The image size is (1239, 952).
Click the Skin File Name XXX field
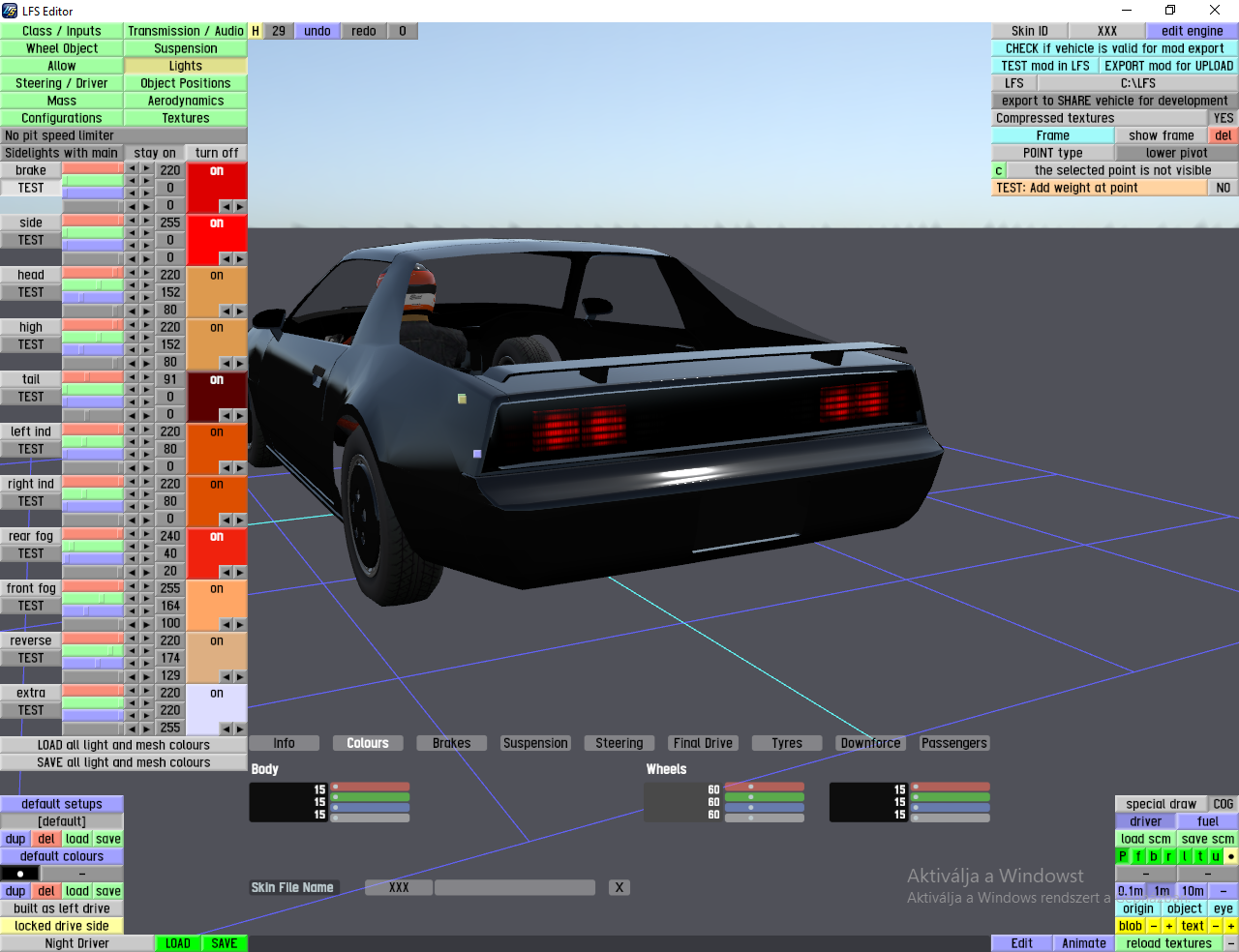pyautogui.click(x=399, y=887)
